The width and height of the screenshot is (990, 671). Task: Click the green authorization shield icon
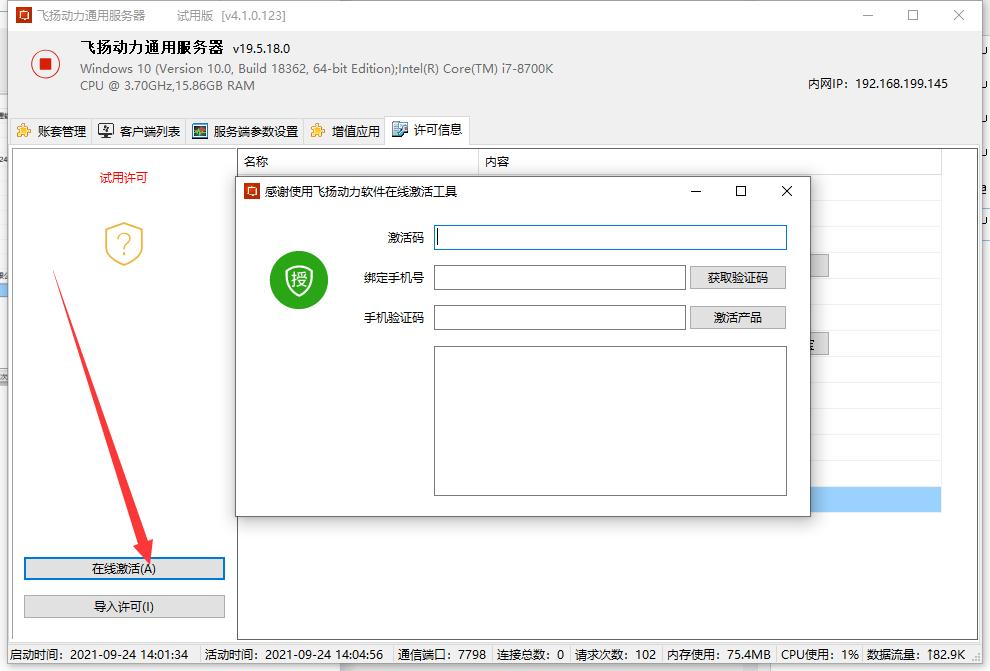(x=299, y=280)
